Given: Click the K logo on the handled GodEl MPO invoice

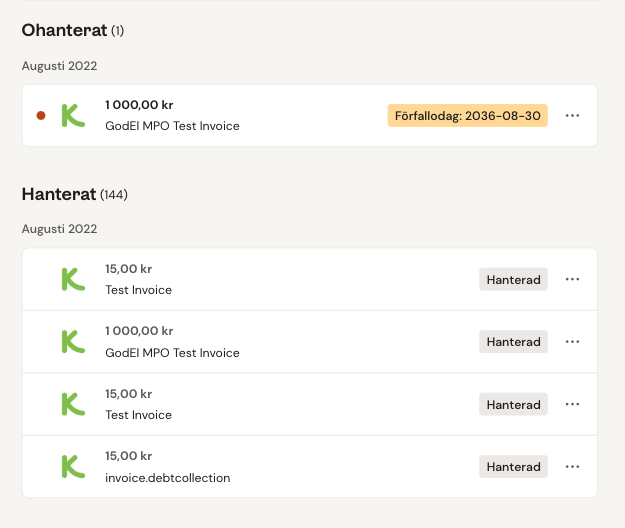Looking at the screenshot, I should click(72, 342).
